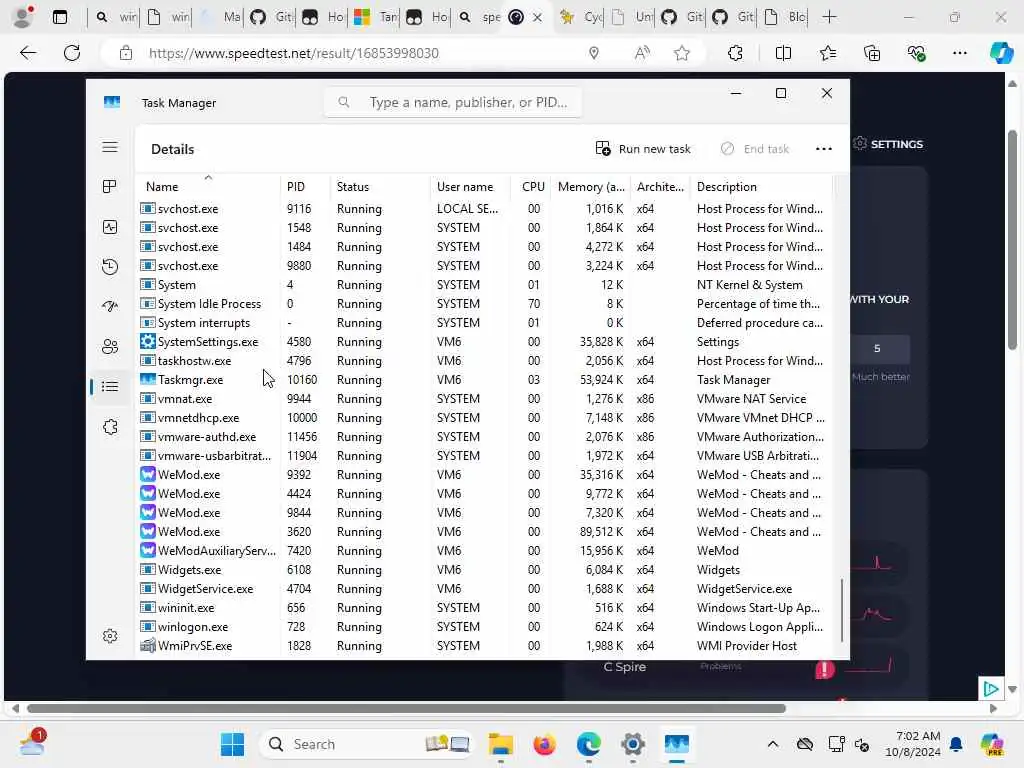Select the WeModAuxiliaryService process icon
1024x768 pixels.
click(148, 551)
